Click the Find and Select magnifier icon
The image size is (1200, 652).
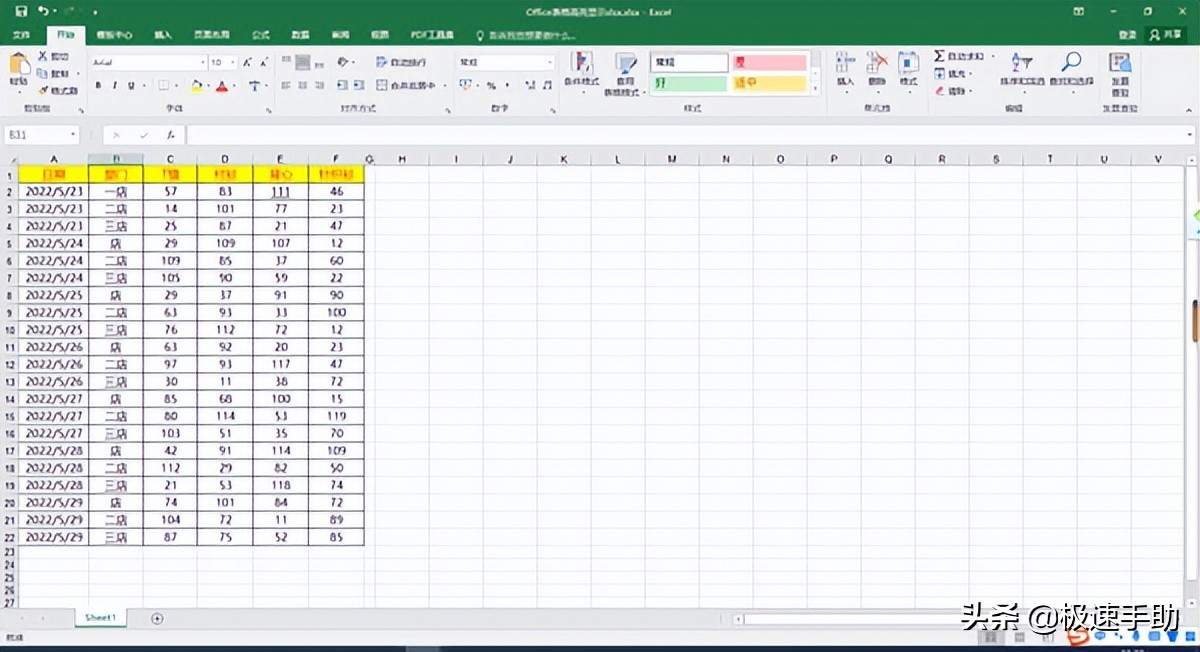tap(1071, 67)
